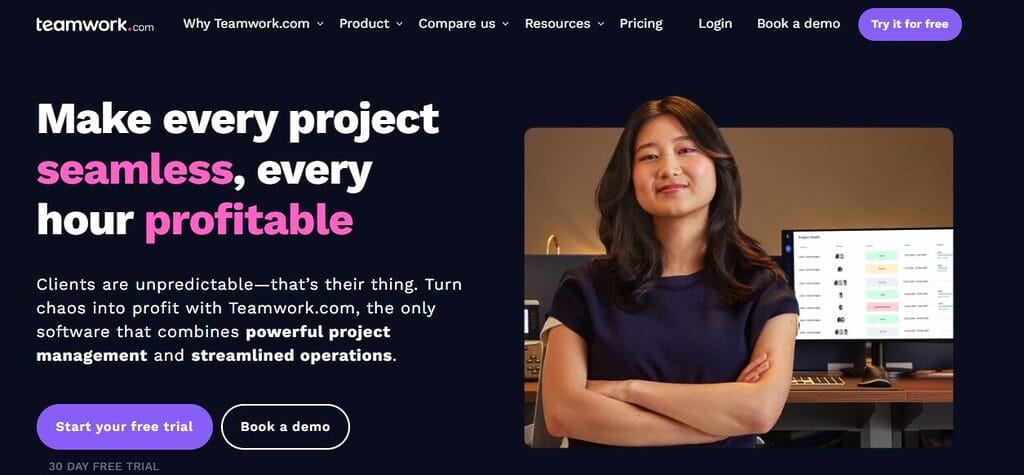The height and width of the screenshot is (475, 1024).
Task: Click the pink word seamless
Action: 135,171
